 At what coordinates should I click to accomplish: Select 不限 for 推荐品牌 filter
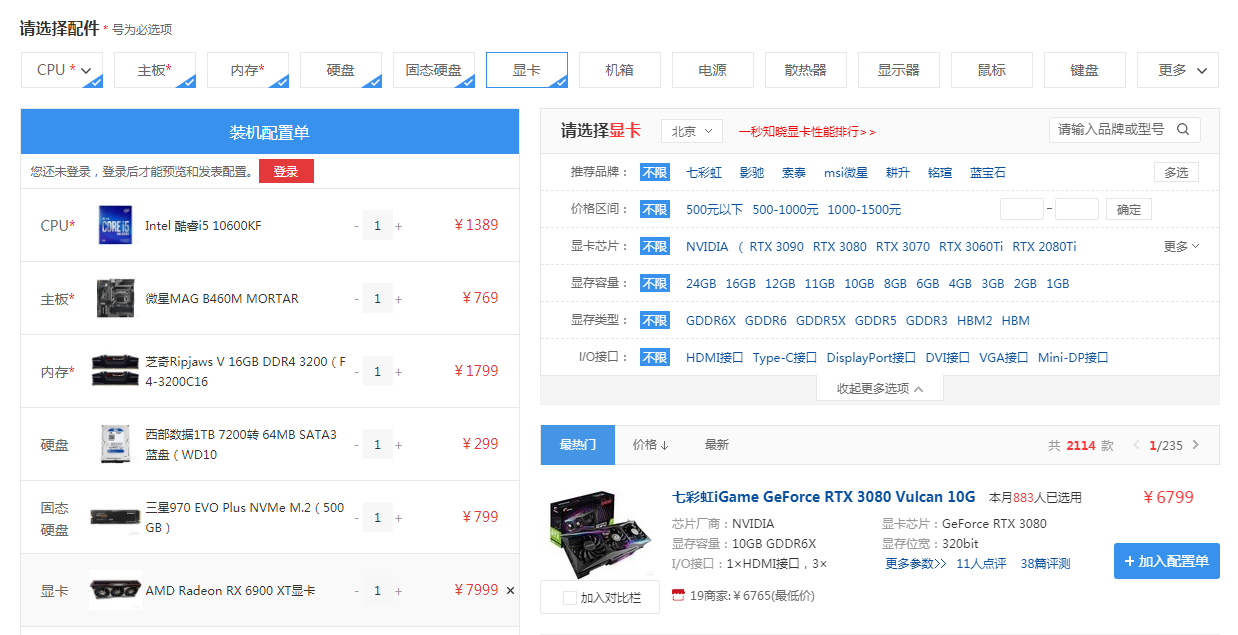655,172
